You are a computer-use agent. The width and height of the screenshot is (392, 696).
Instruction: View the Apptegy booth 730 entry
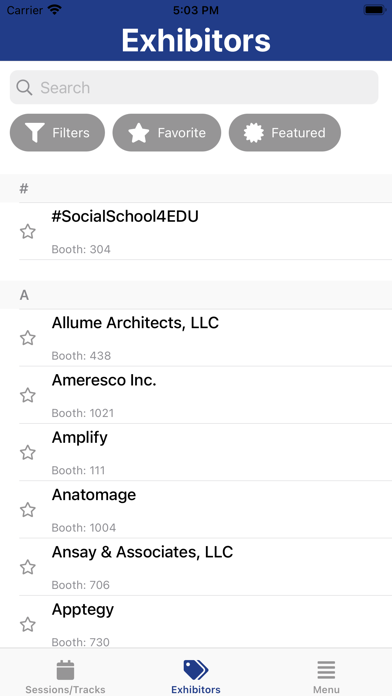coord(206,624)
